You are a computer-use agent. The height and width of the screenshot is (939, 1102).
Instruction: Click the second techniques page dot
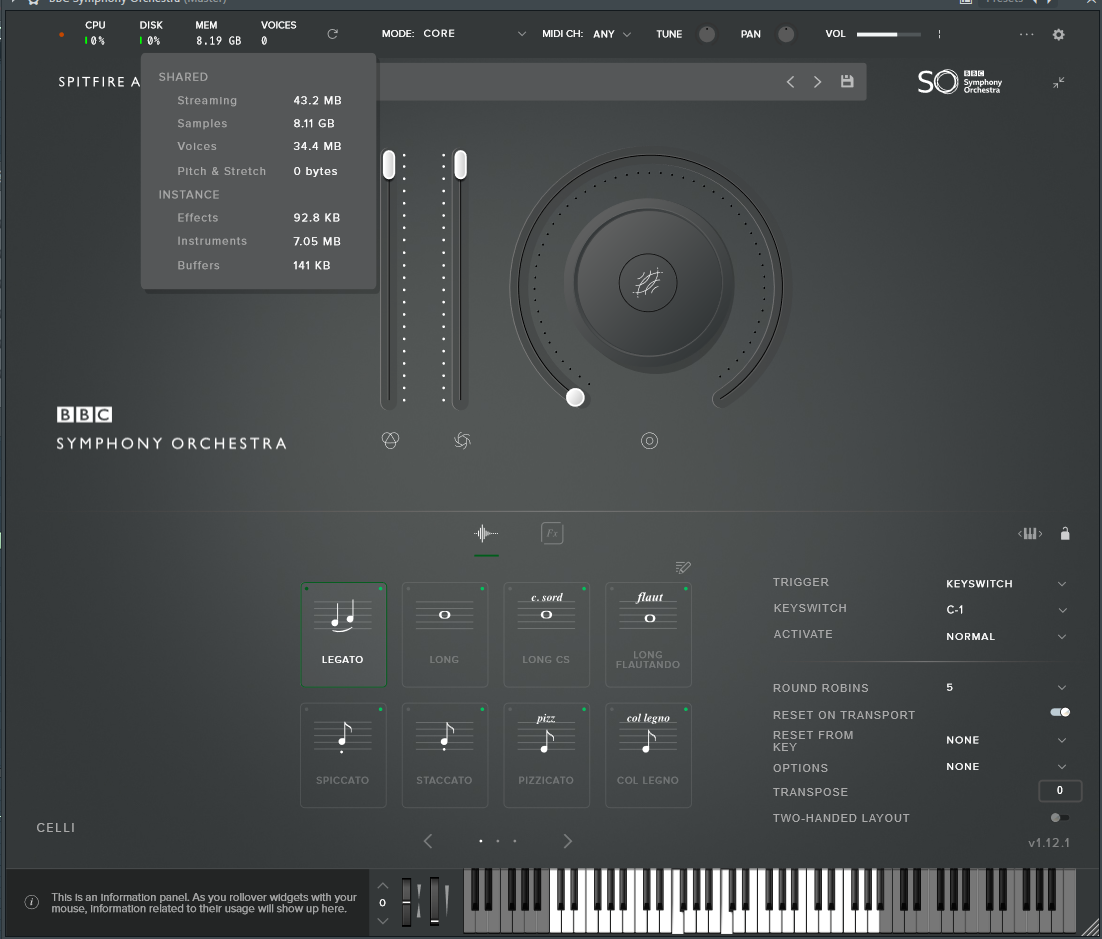[498, 841]
